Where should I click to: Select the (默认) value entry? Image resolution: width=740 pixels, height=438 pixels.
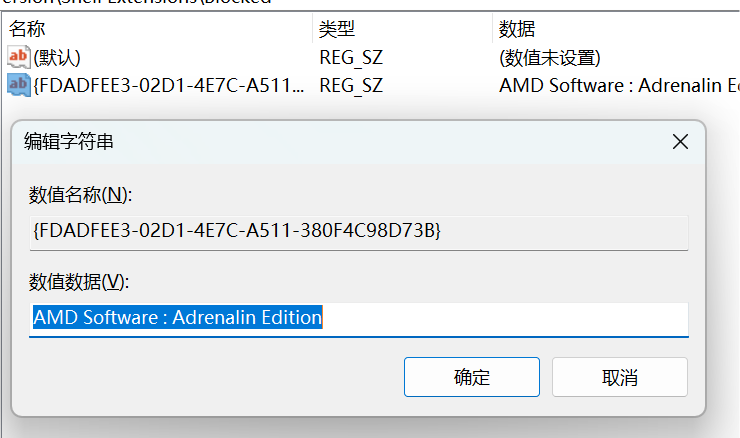[57, 57]
